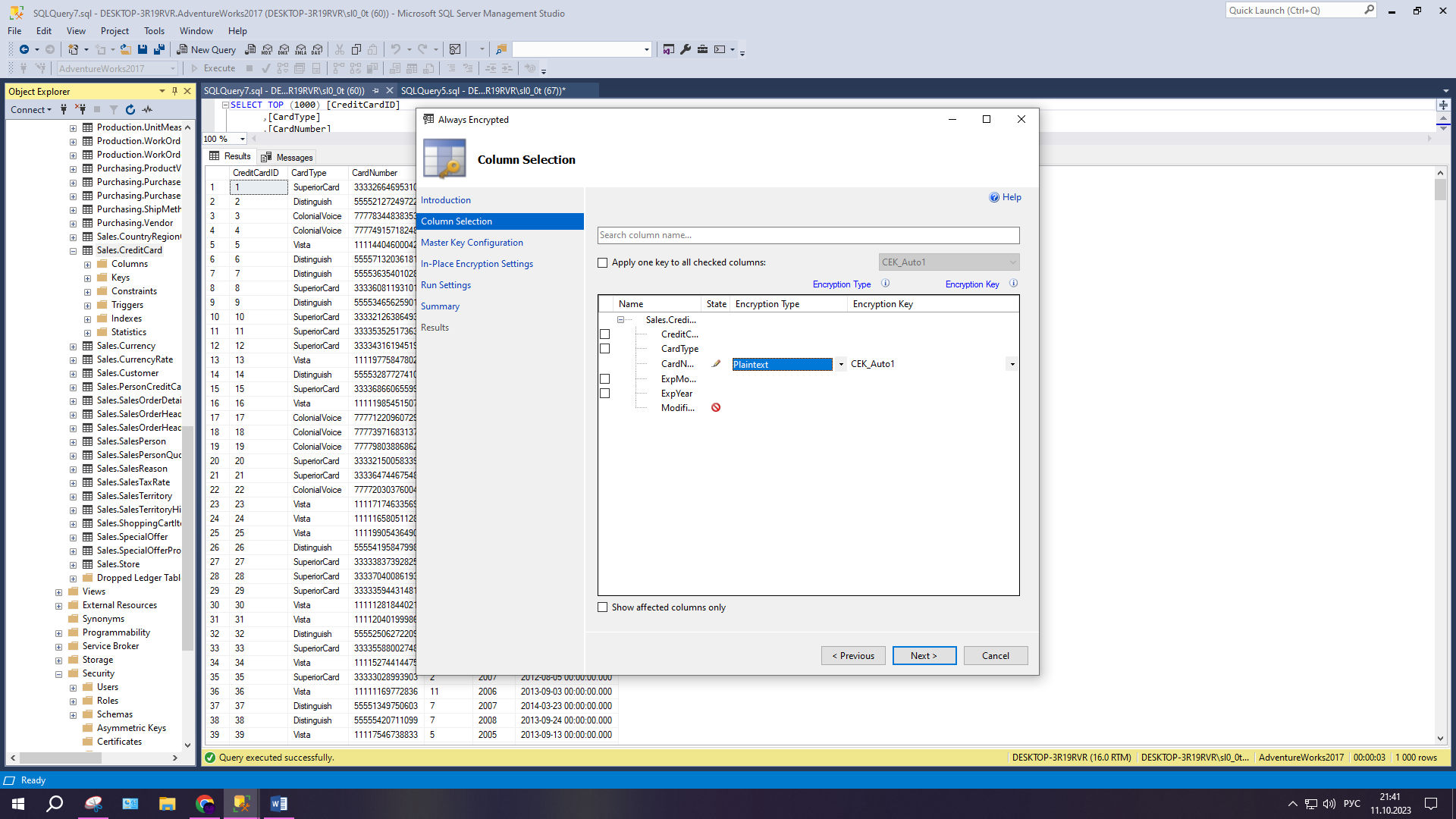
Task: Open the Tools menu
Action: click(x=154, y=31)
